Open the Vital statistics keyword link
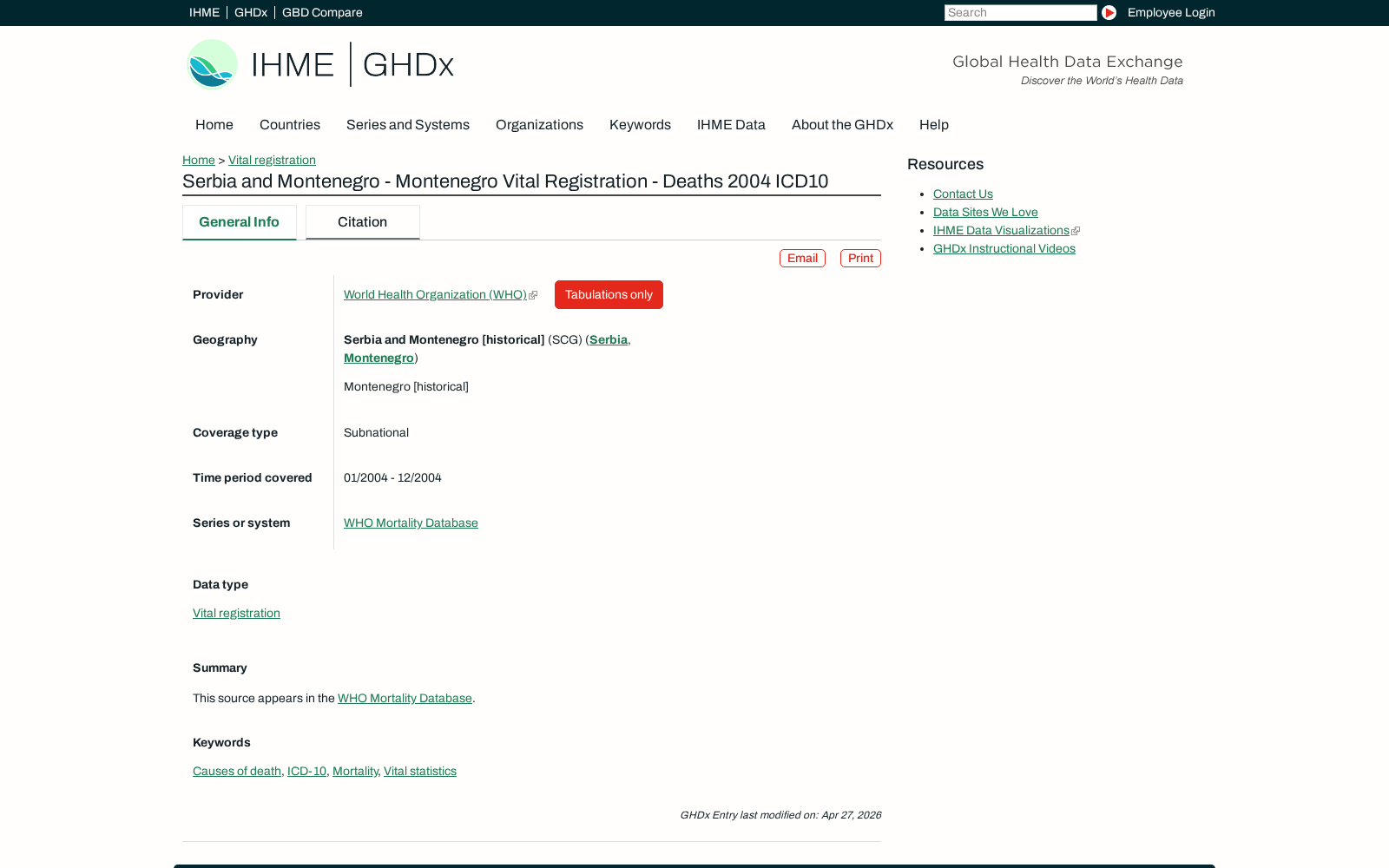The height and width of the screenshot is (868, 1389). point(420,772)
